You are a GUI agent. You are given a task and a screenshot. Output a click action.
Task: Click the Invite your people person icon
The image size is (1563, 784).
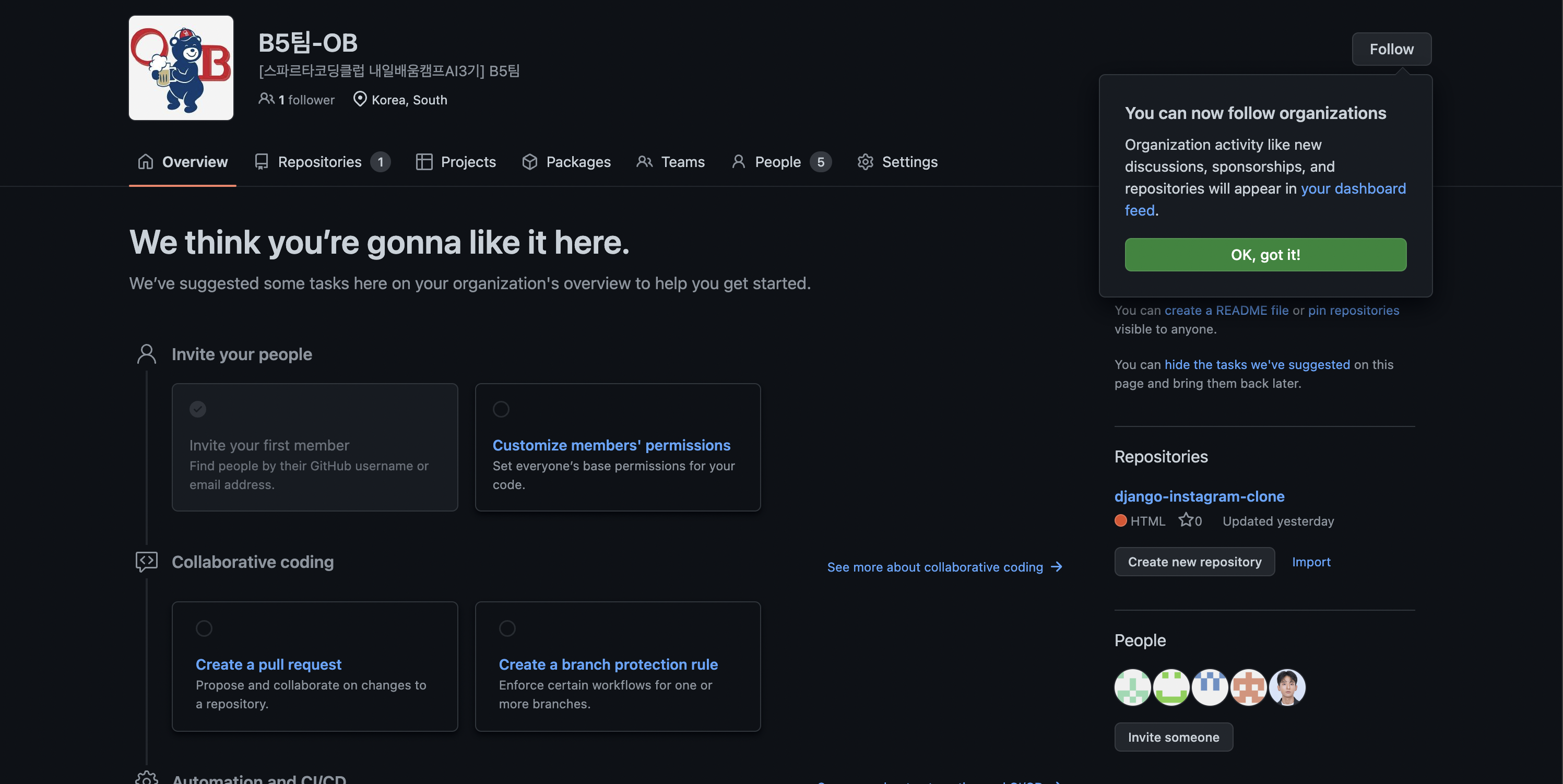point(146,354)
